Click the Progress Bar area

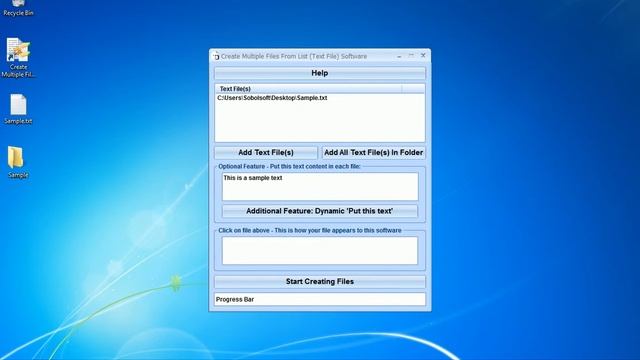(320, 299)
